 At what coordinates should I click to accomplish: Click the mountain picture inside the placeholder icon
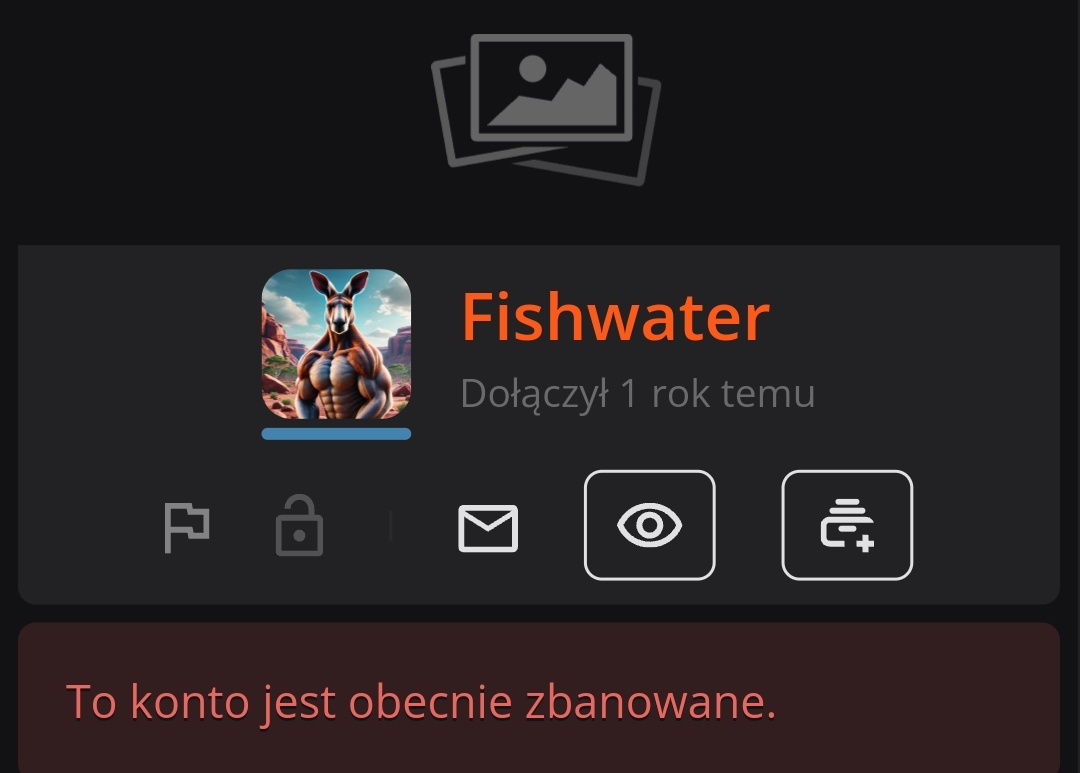551,87
